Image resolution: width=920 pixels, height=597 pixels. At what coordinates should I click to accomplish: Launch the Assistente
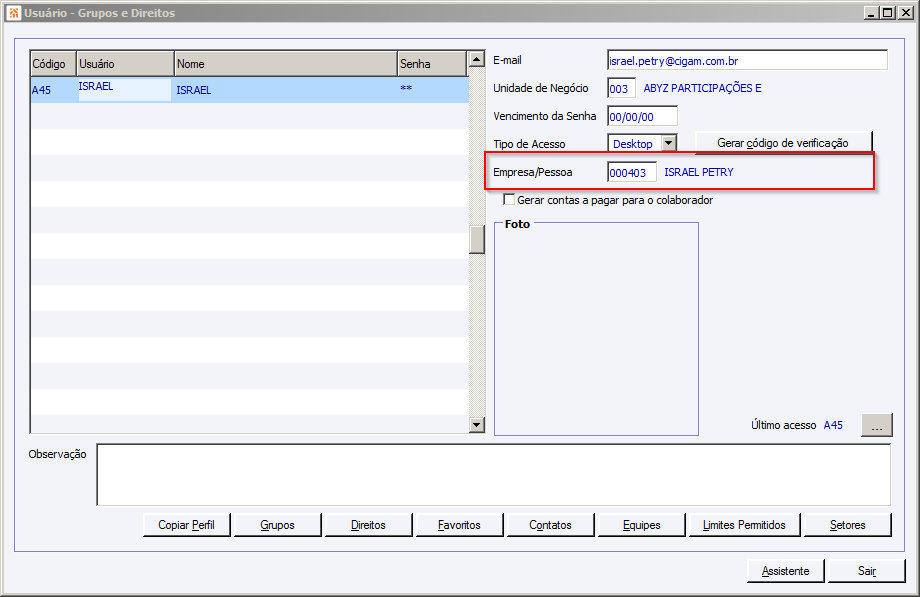click(786, 571)
